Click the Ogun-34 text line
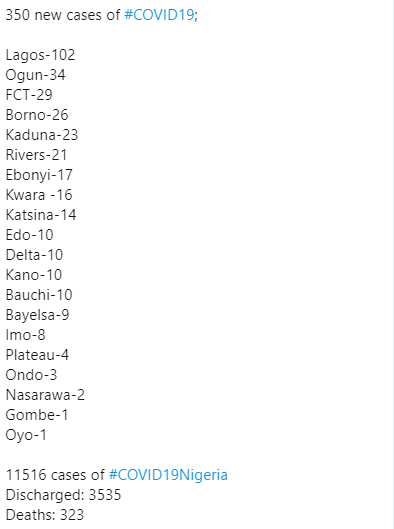 point(35,75)
